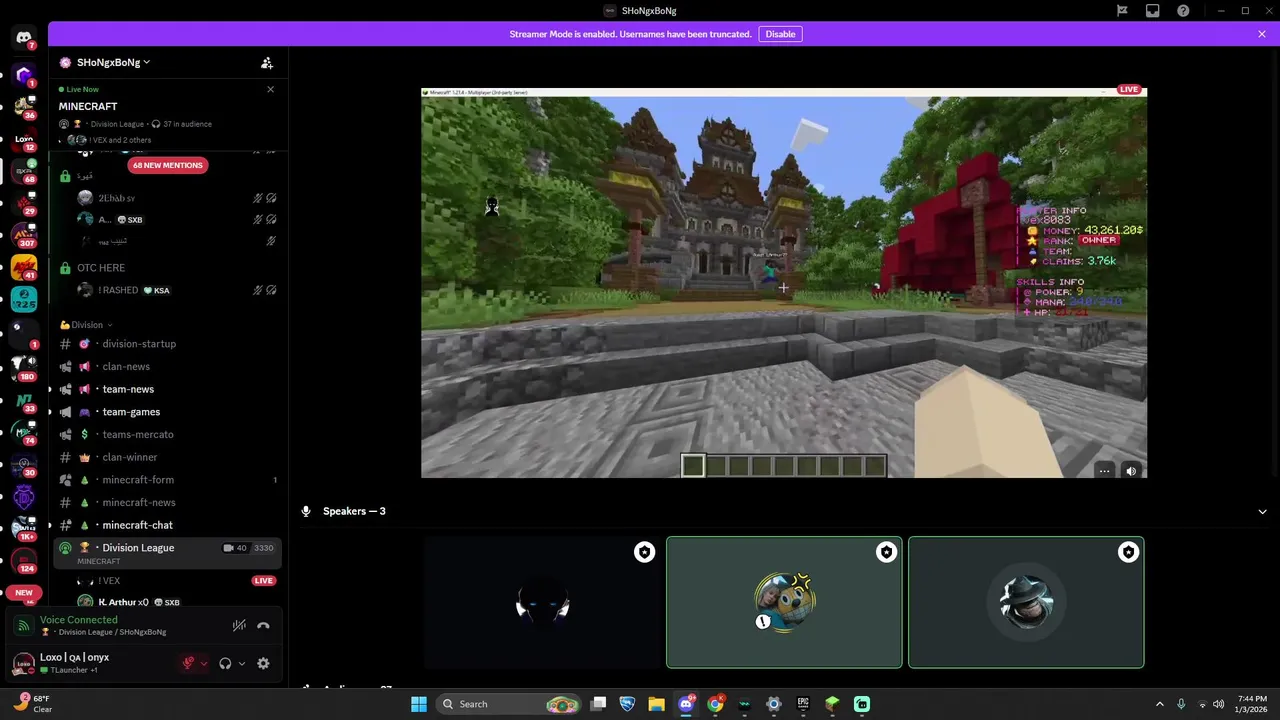Collapse the Speakers — 3 section

(1262, 511)
